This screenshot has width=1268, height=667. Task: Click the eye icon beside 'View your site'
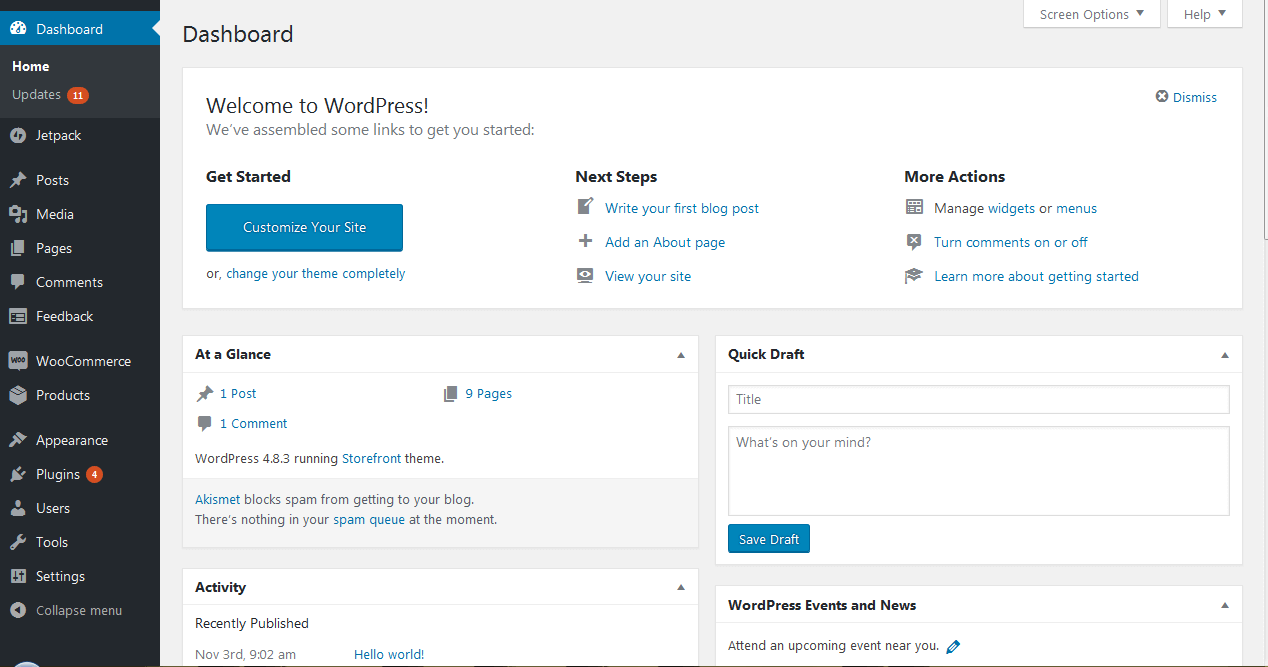pyautogui.click(x=586, y=275)
